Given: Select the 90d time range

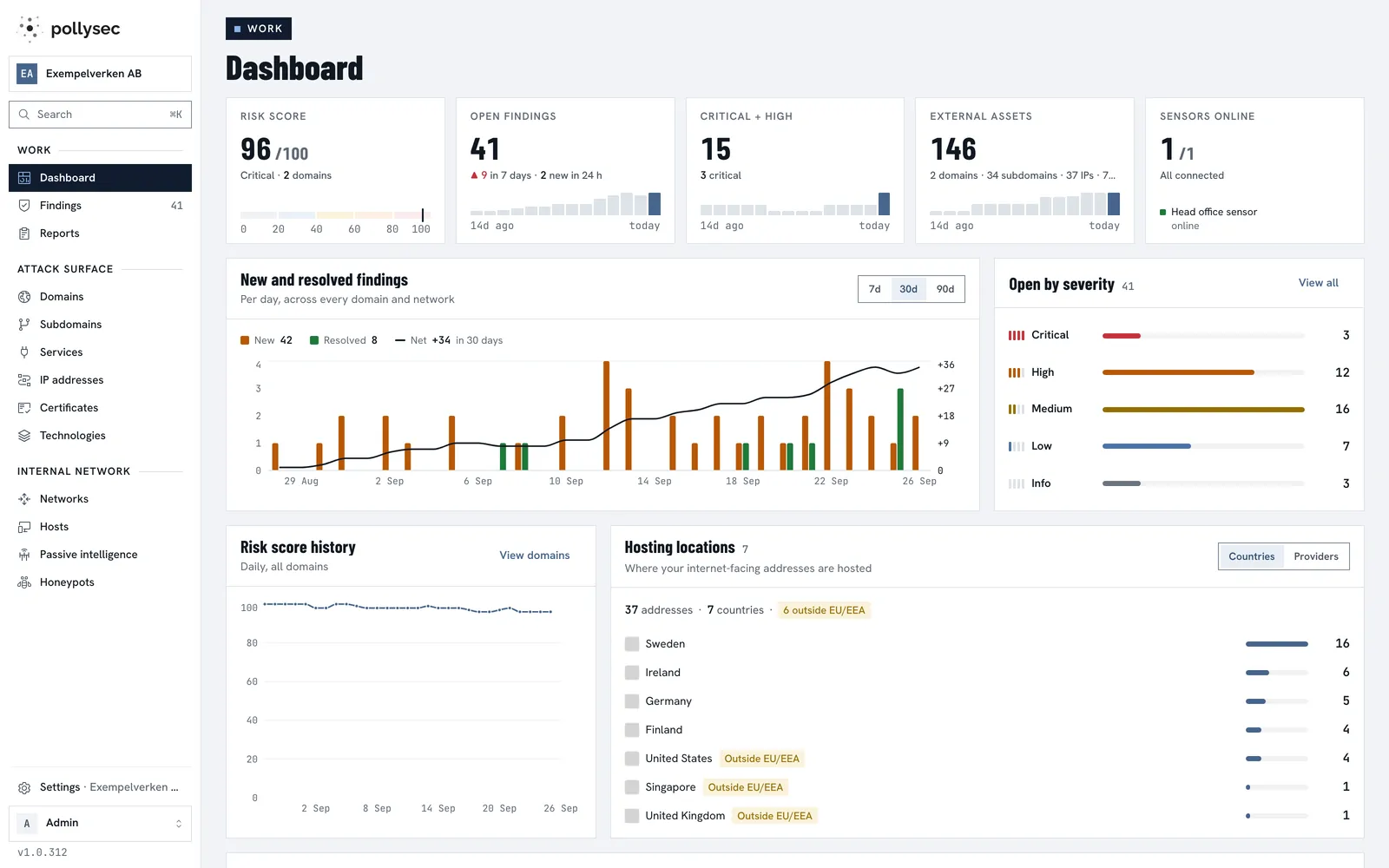Looking at the screenshot, I should click(945, 289).
